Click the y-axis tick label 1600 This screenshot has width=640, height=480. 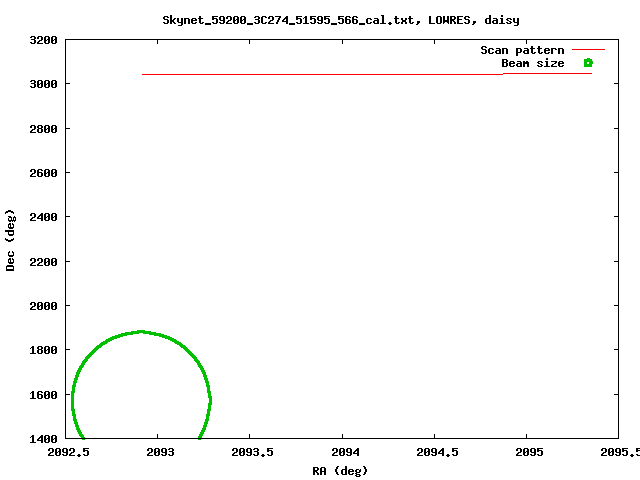[x=43, y=395]
